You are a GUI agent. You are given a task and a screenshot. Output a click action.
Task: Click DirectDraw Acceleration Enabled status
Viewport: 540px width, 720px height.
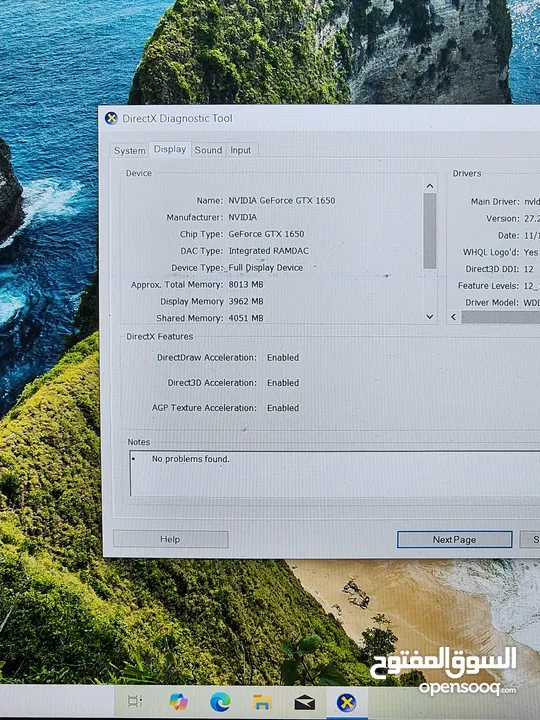[x=283, y=358]
